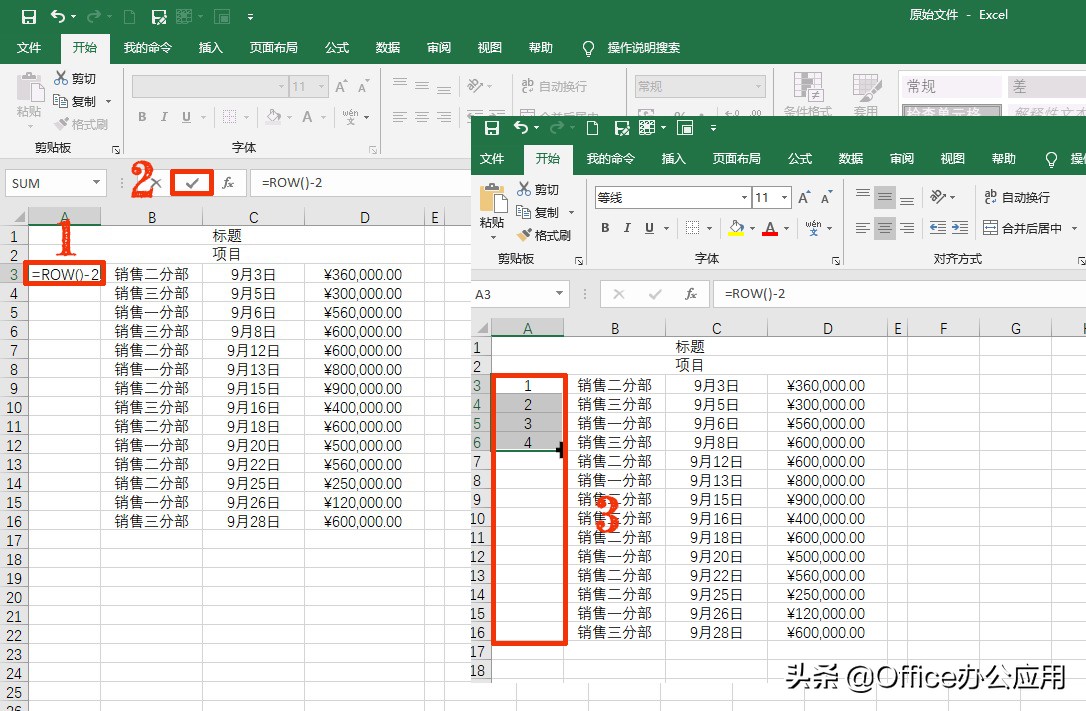Image resolution: width=1086 pixels, height=711 pixels.
Task: Open 等线 font name dropdown in front window
Action: click(x=745, y=198)
